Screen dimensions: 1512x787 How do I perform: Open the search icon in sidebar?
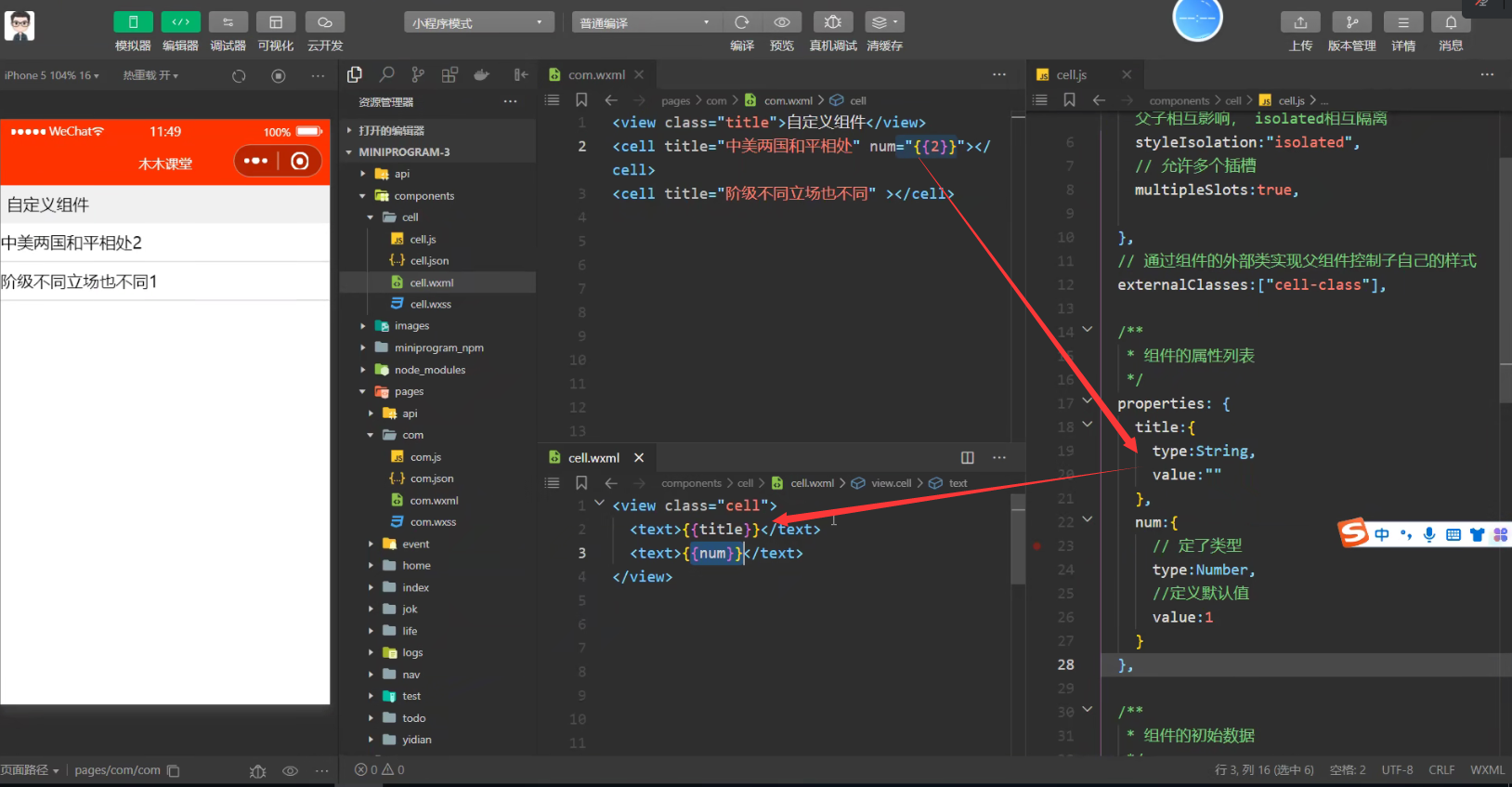pyautogui.click(x=386, y=74)
